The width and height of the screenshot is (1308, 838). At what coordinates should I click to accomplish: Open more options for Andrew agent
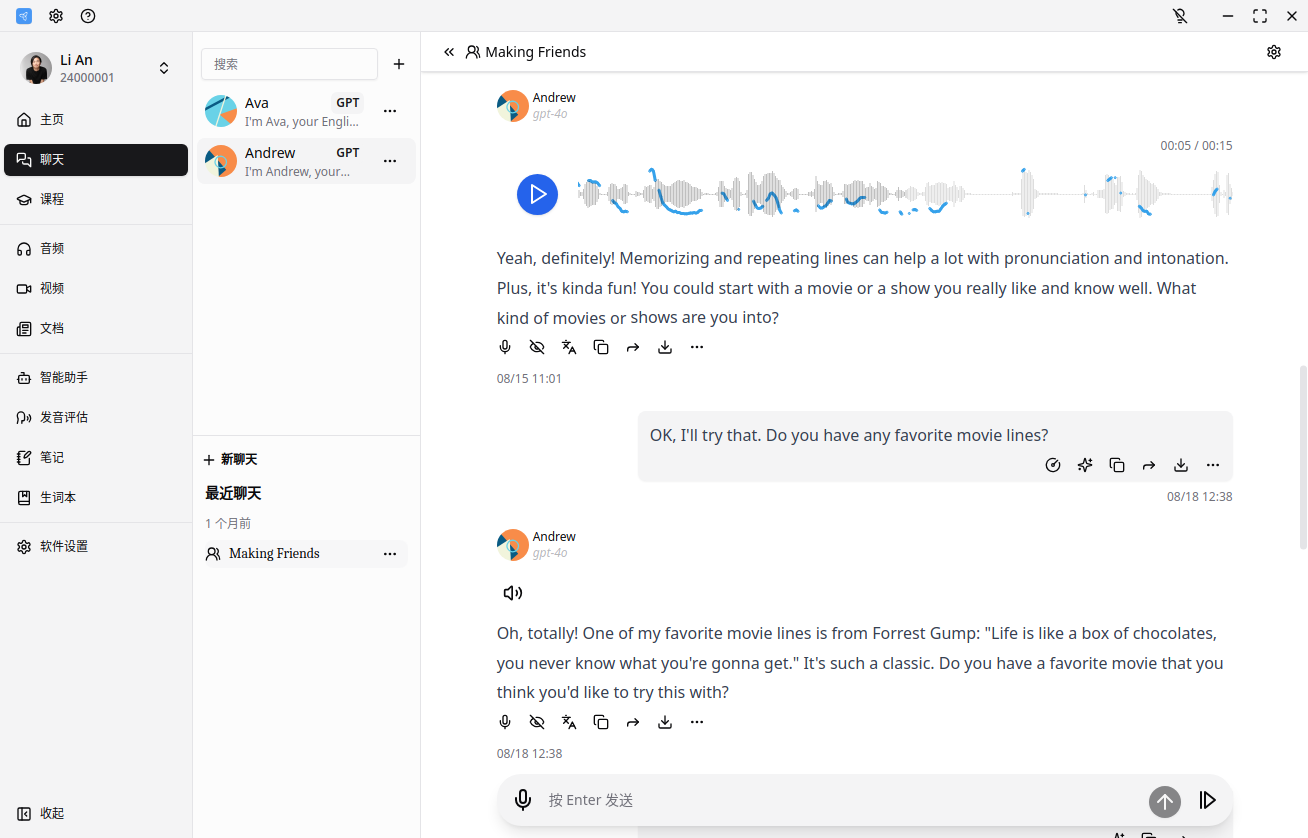[x=390, y=161]
